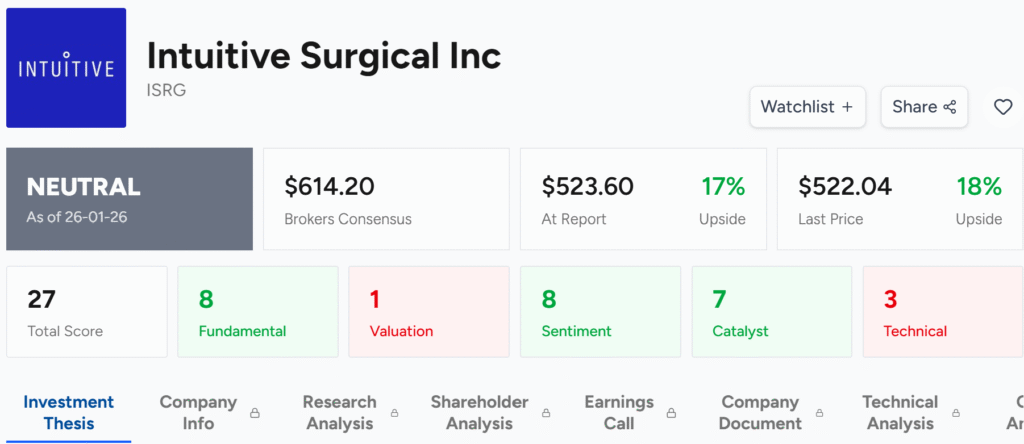Click lock icon beside Research Analysis
The height and width of the screenshot is (444, 1024).
pyautogui.click(x=395, y=413)
